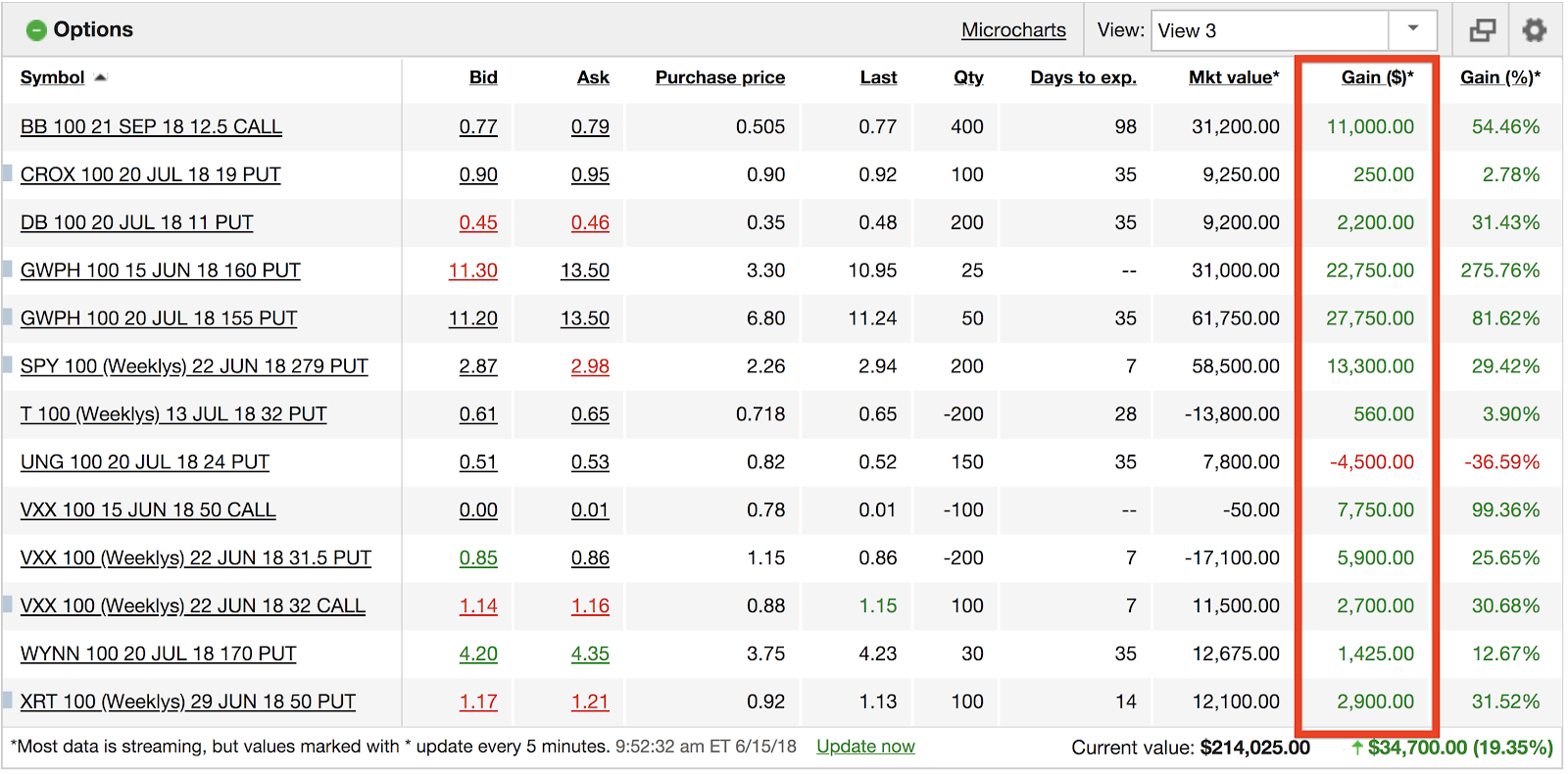Click the Update now link
This screenshot has height=774, width=1568.
point(865,747)
